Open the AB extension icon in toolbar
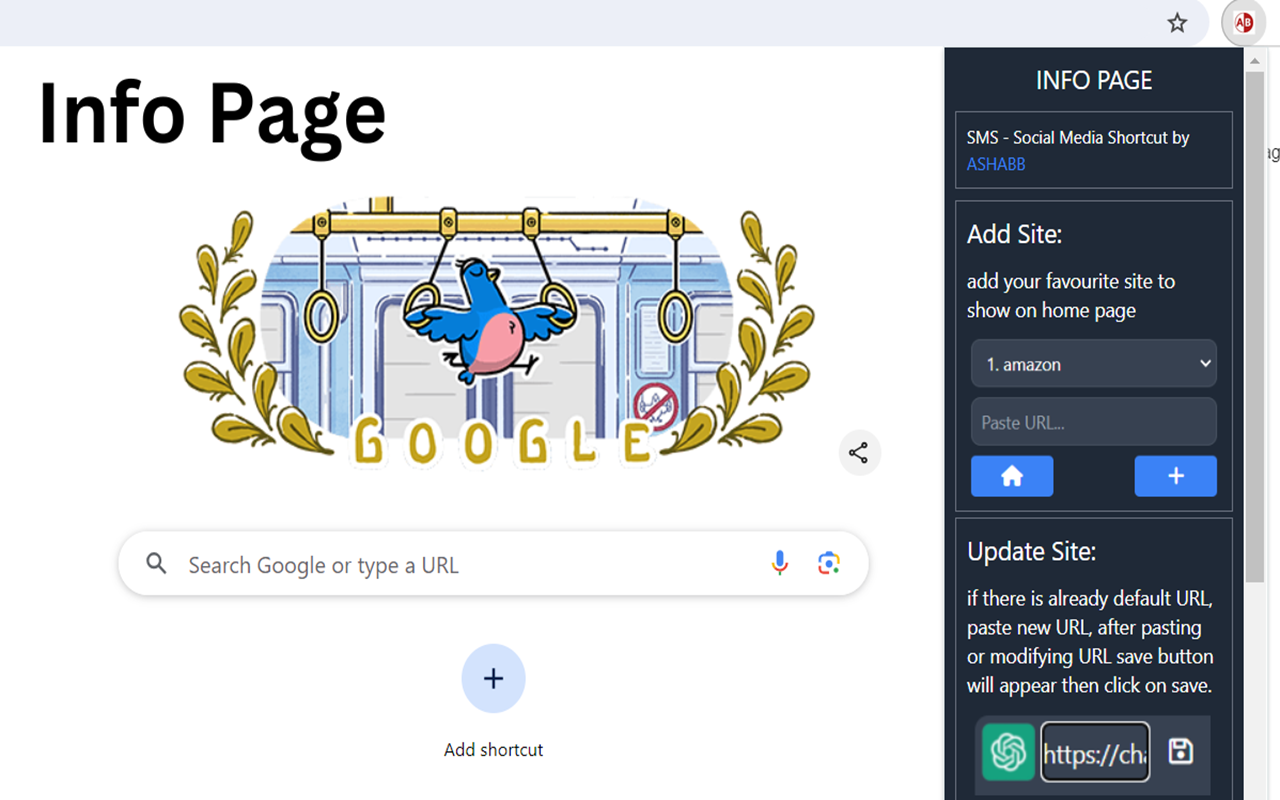The height and width of the screenshot is (800, 1280). pos(1244,23)
